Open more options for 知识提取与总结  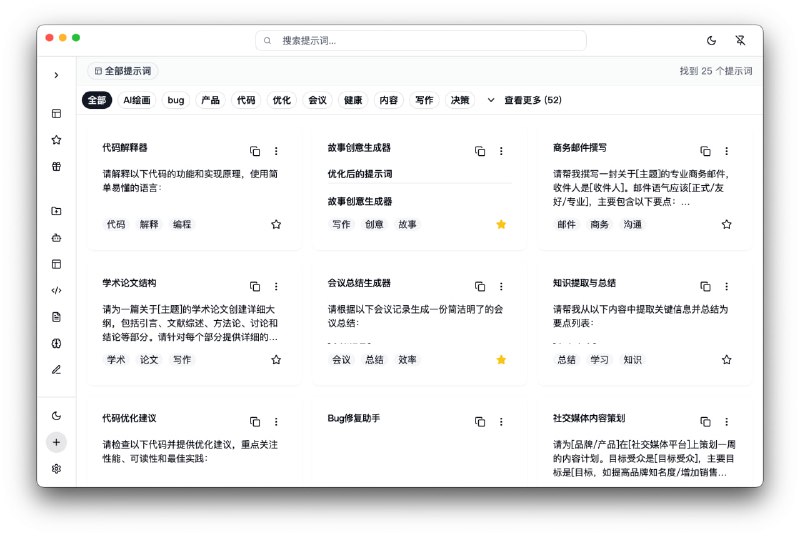pos(727,287)
